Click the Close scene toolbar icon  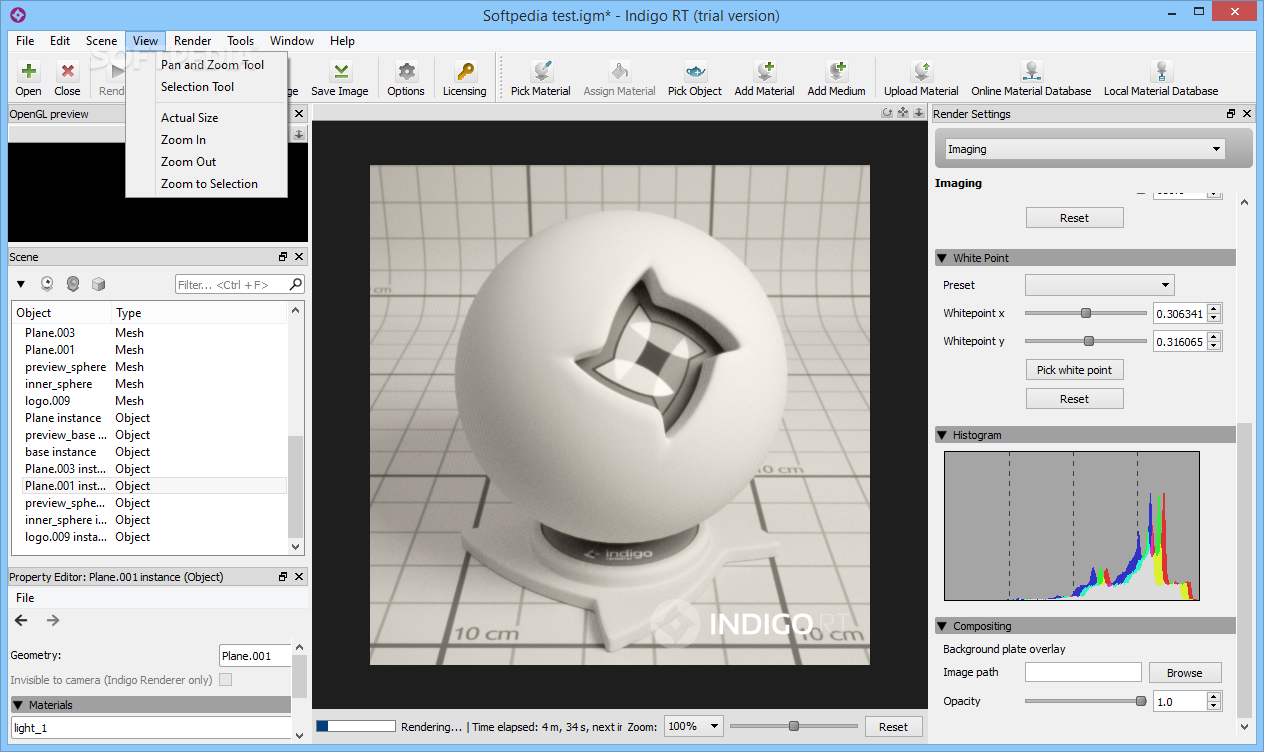pyautogui.click(x=67, y=72)
